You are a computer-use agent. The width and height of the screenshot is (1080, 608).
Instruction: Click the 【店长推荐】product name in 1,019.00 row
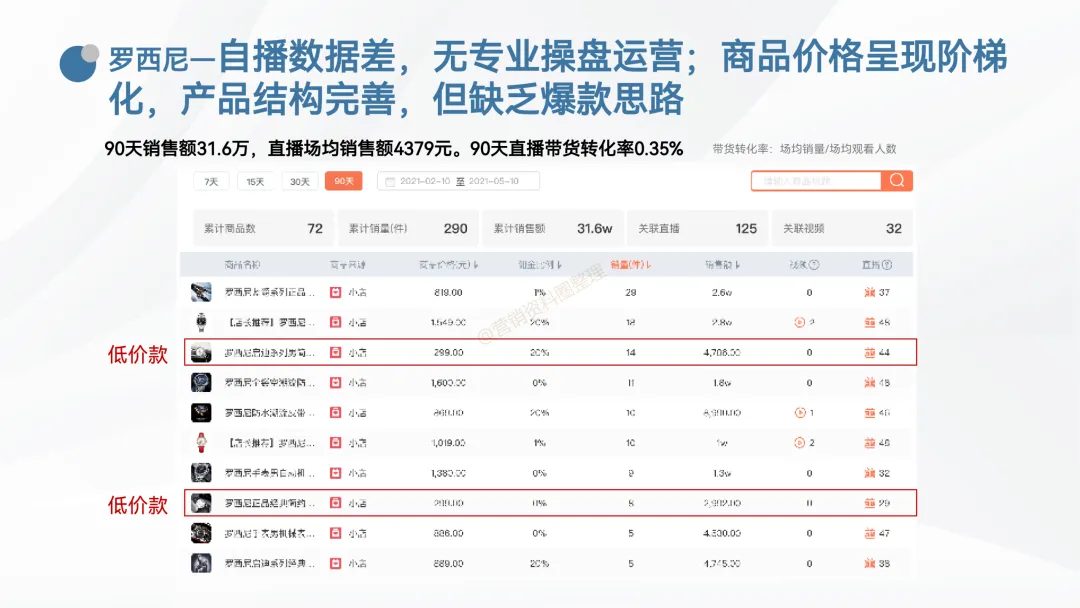click(270, 443)
